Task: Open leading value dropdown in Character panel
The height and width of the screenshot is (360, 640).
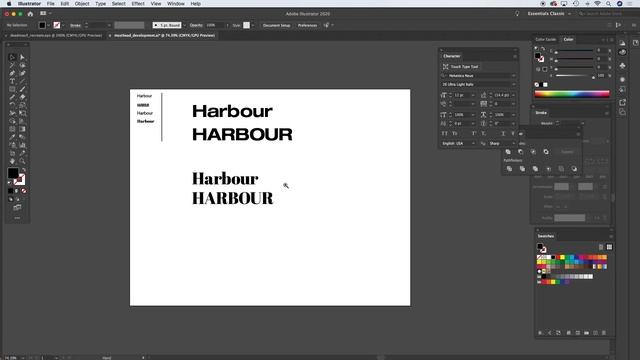Action: [x=513, y=95]
